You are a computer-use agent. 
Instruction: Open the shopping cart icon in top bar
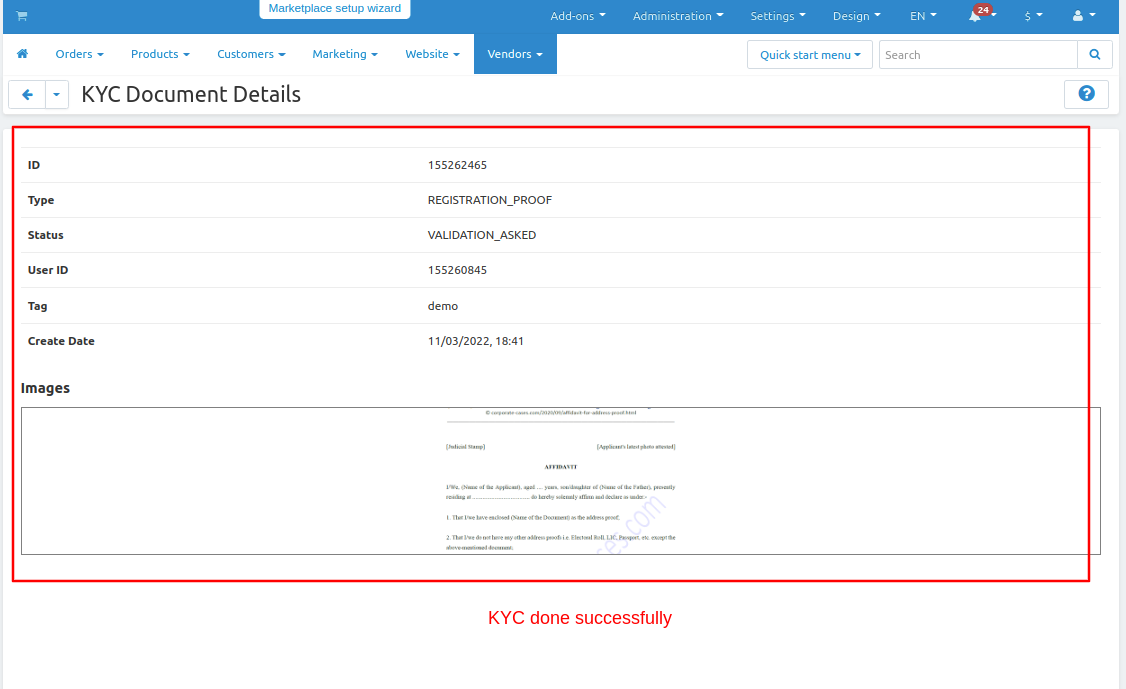pos(22,16)
